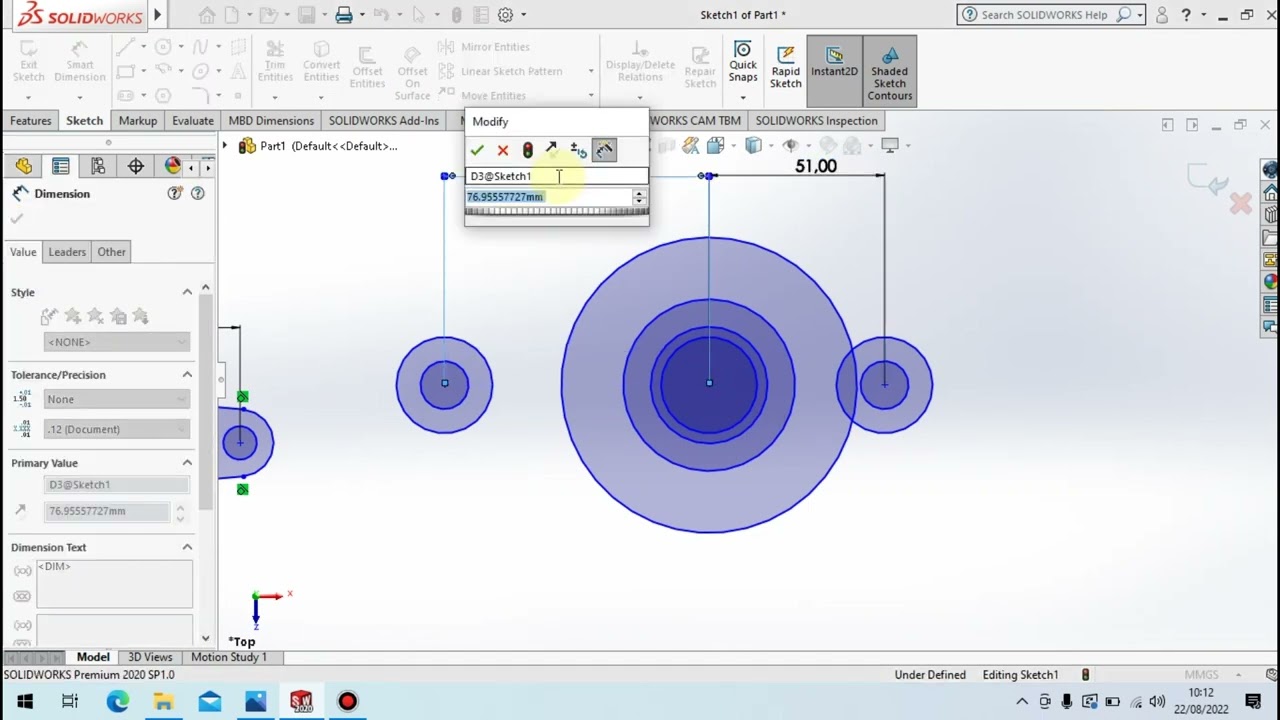
Task: Switch to the Markup tab
Action: tap(138, 121)
